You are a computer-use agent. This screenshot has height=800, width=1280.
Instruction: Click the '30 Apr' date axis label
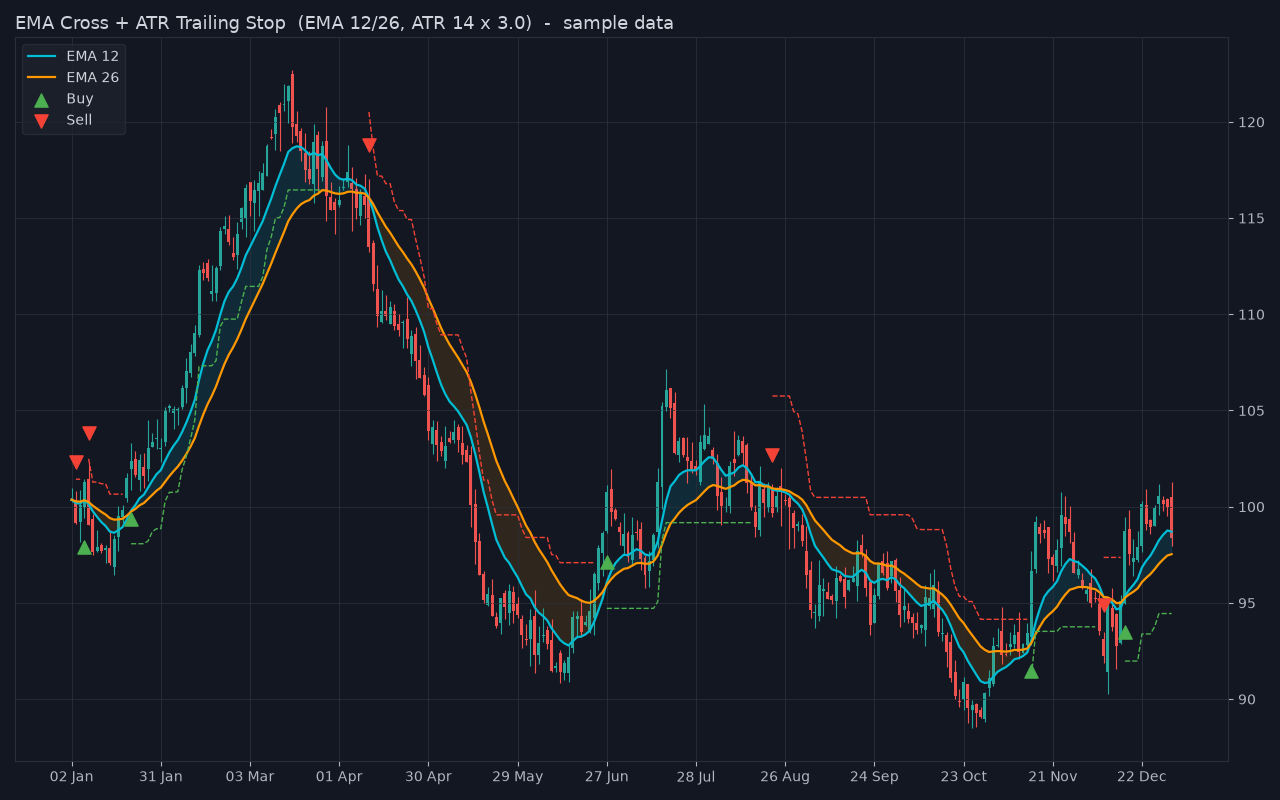[429, 777]
